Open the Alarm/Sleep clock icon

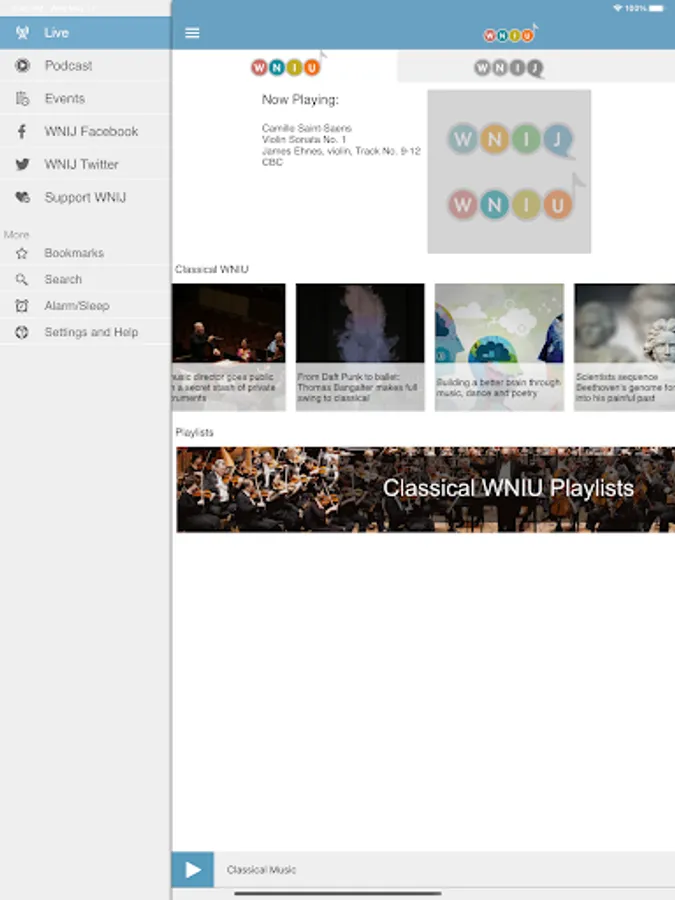pos(22,306)
